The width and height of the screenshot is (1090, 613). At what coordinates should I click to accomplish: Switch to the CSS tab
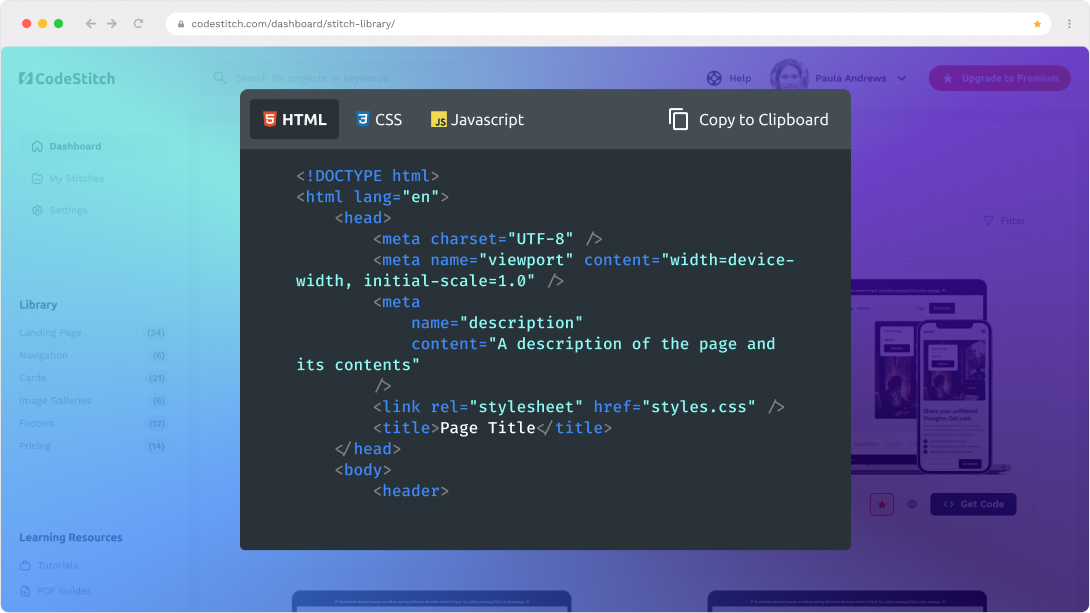point(378,120)
